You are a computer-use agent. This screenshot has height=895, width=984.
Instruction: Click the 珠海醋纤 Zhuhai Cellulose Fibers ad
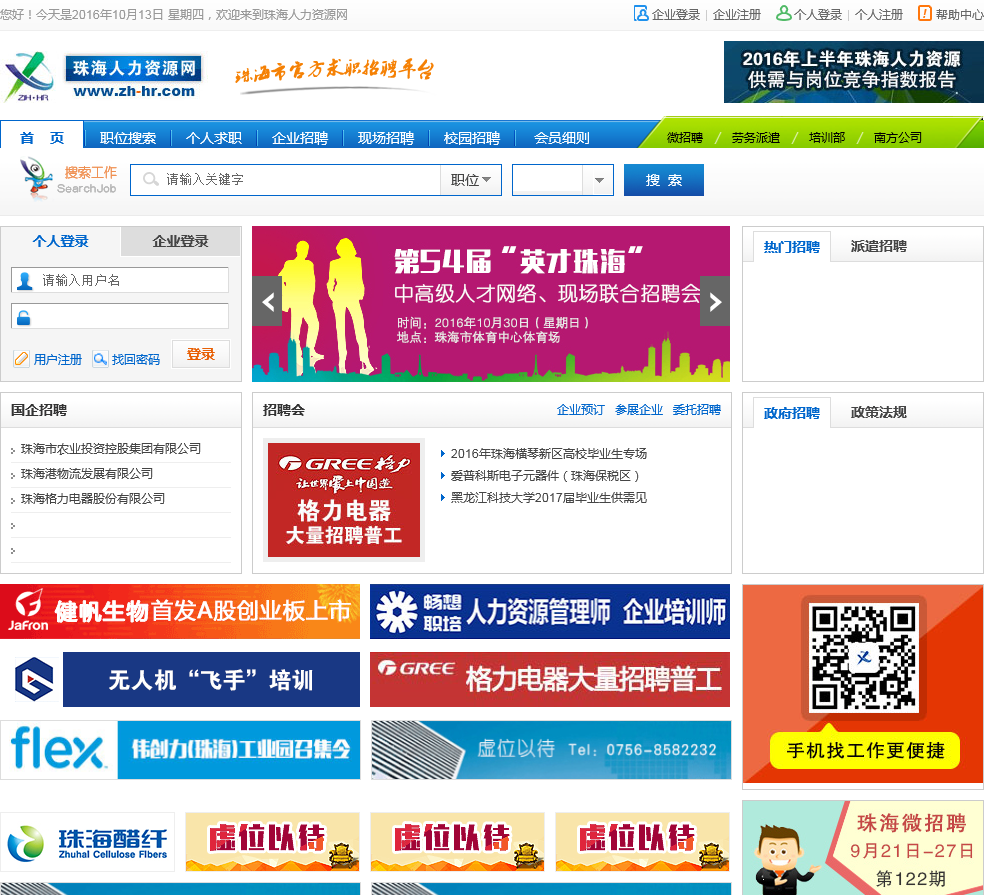click(87, 842)
